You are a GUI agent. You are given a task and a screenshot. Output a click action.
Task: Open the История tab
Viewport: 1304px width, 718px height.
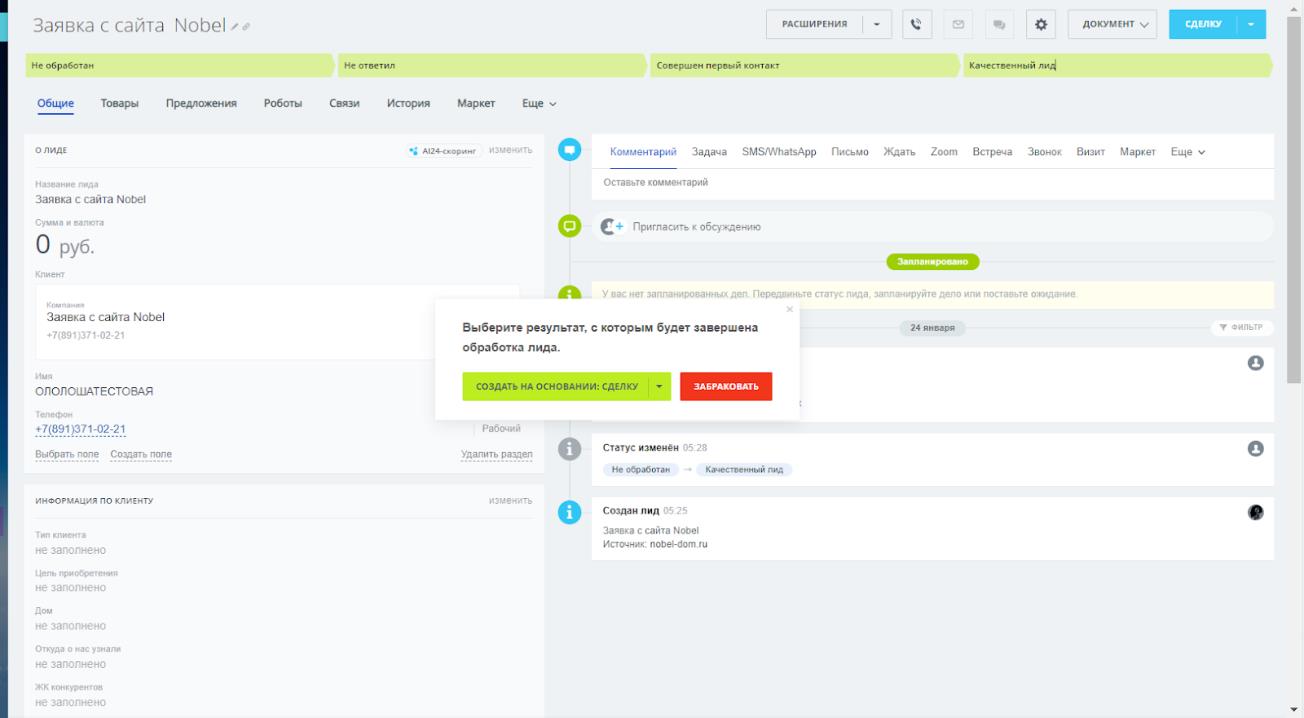[x=408, y=103]
